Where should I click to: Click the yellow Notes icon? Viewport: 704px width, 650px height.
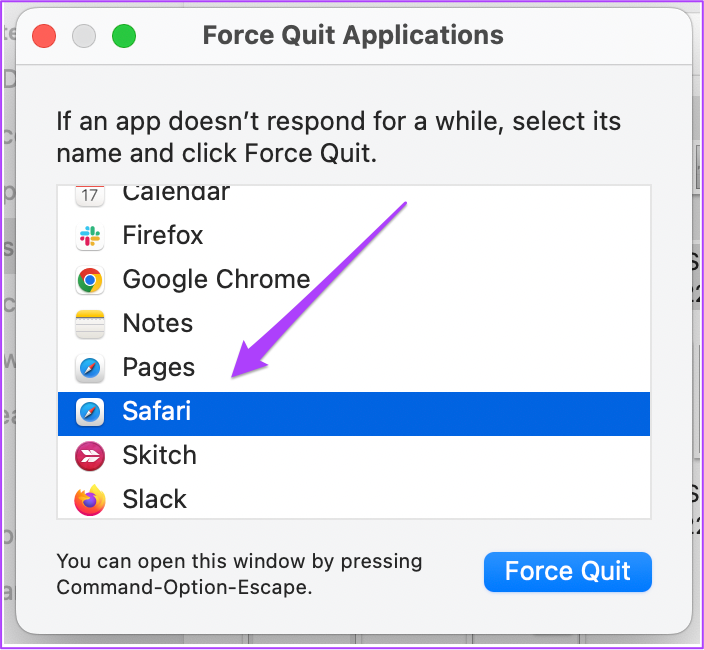point(90,324)
